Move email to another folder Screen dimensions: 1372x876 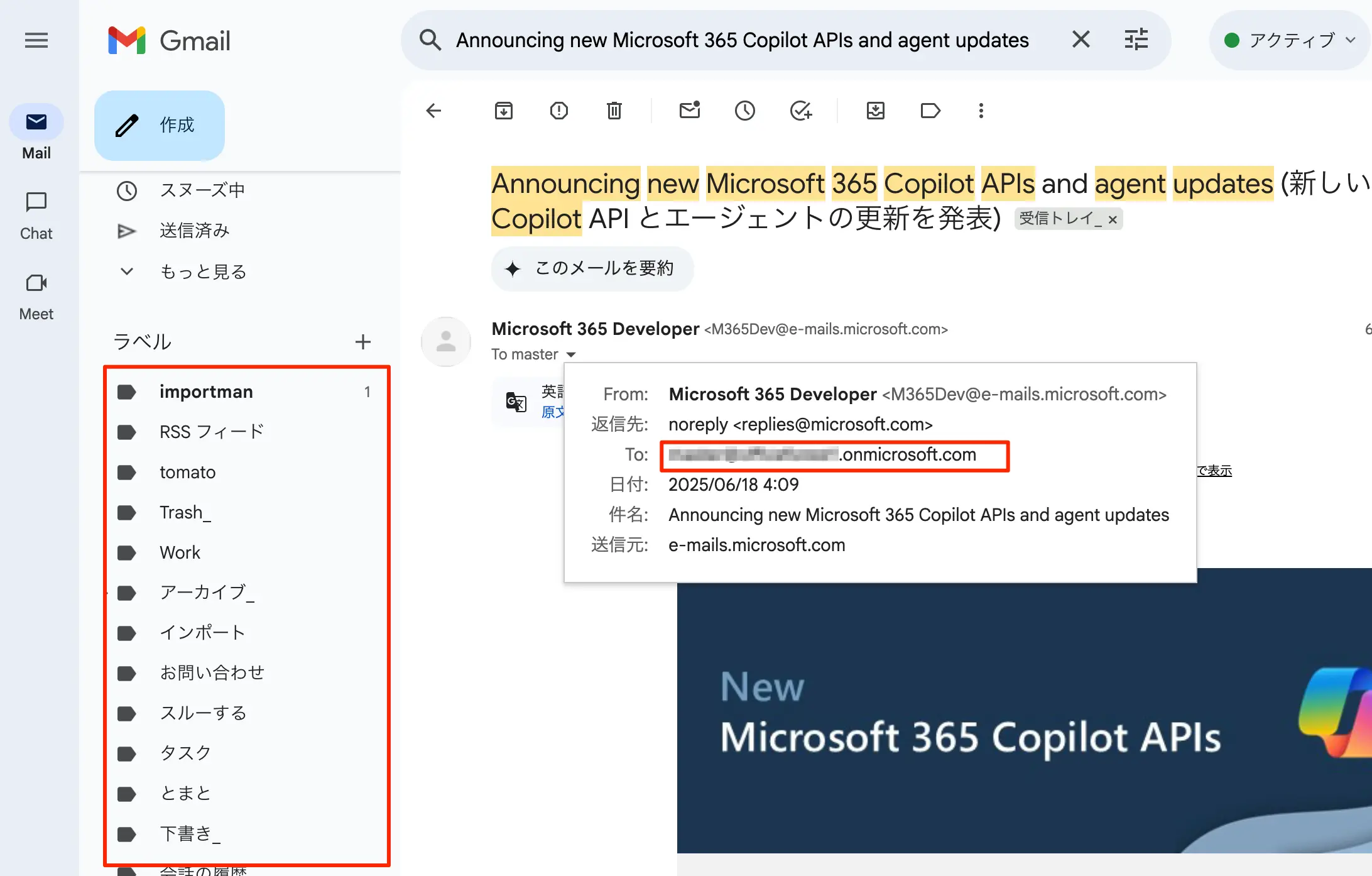point(876,111)
